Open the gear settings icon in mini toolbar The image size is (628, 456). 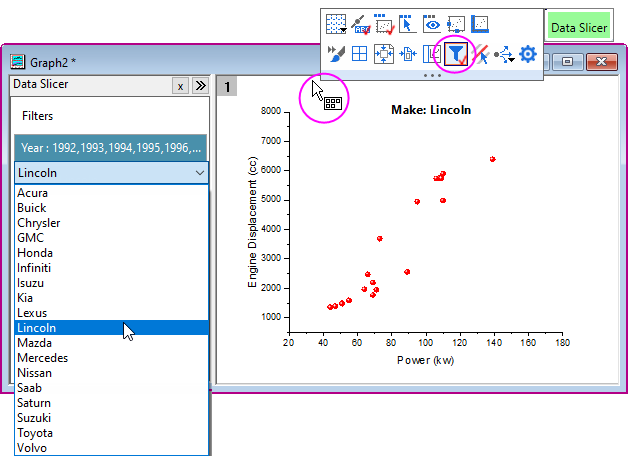pos(528,54)
